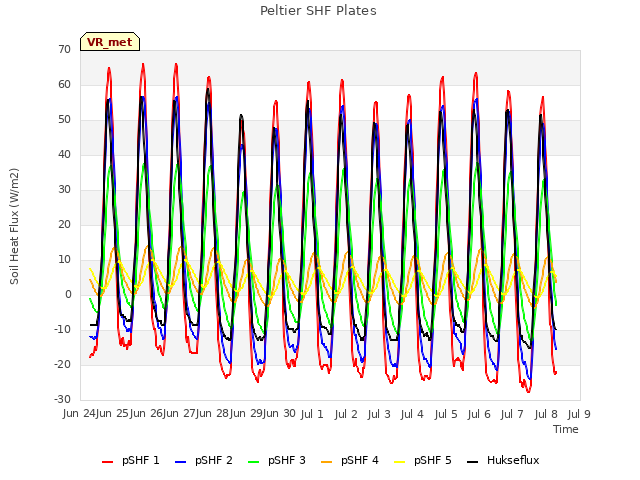The image size is (640, 480).
Task: Select the pSHF 1 legend label
Action: pyautogui.click(x=141, y=460)
